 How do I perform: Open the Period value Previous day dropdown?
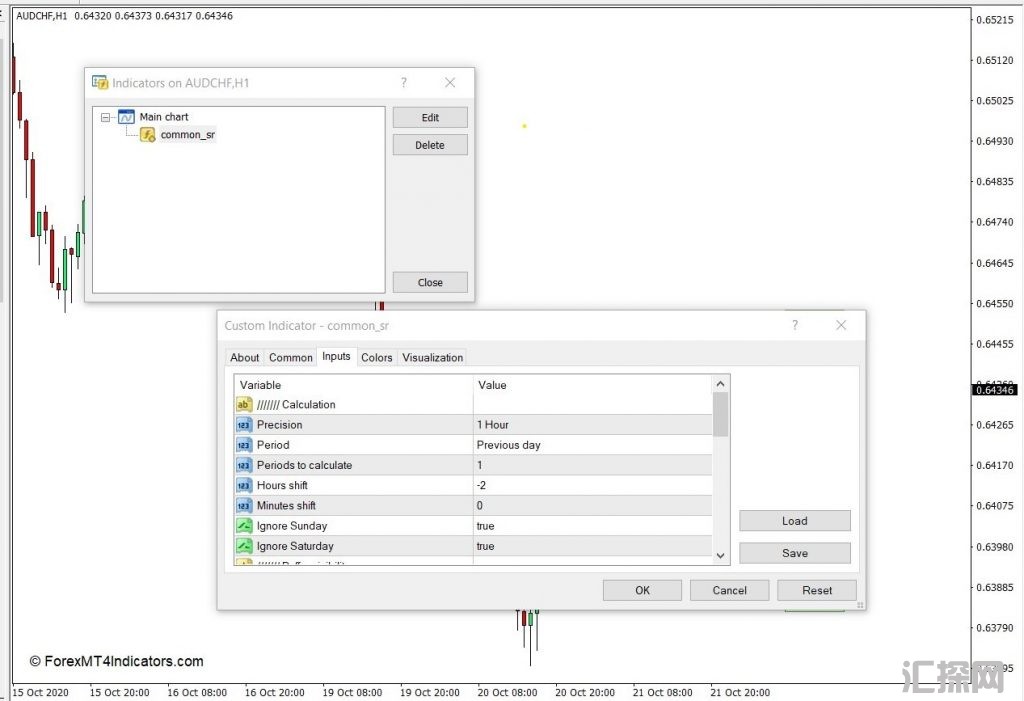pos(592,445)
